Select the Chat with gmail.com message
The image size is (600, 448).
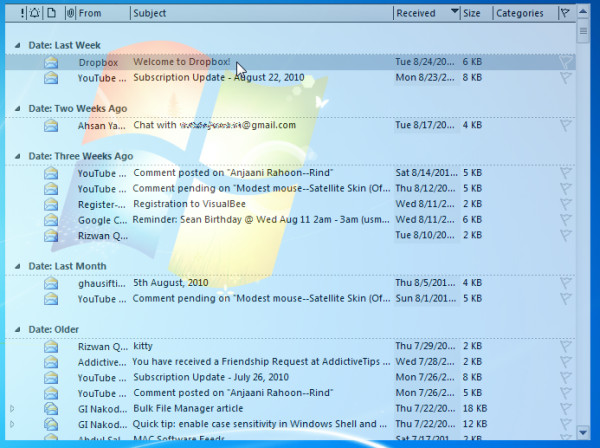(x=214, y=125)
